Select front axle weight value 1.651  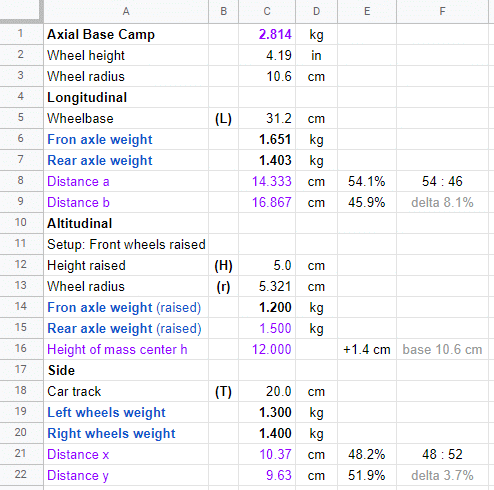pos(267,139)
